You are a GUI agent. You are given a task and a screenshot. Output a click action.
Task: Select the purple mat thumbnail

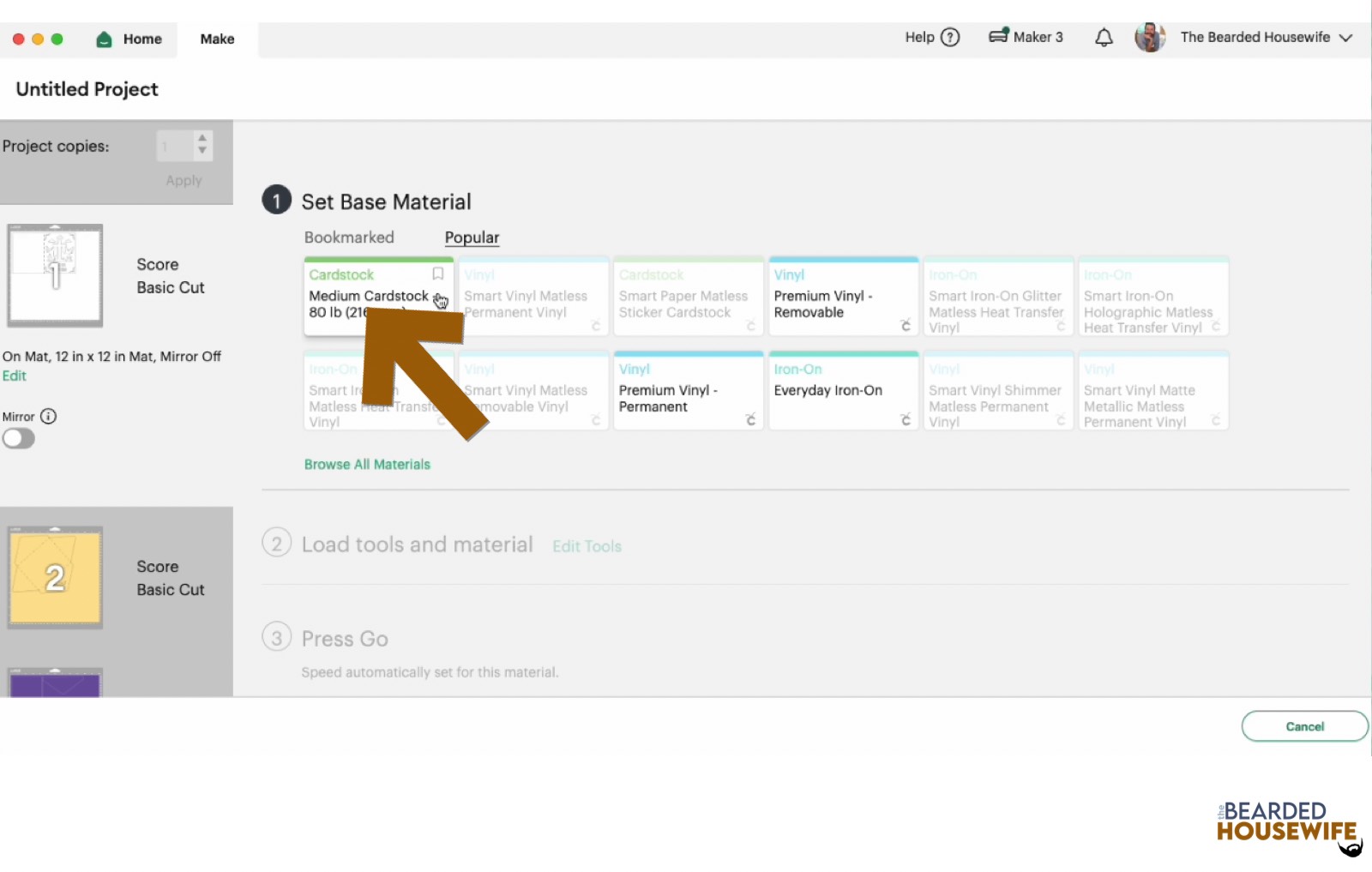[55, 683]
